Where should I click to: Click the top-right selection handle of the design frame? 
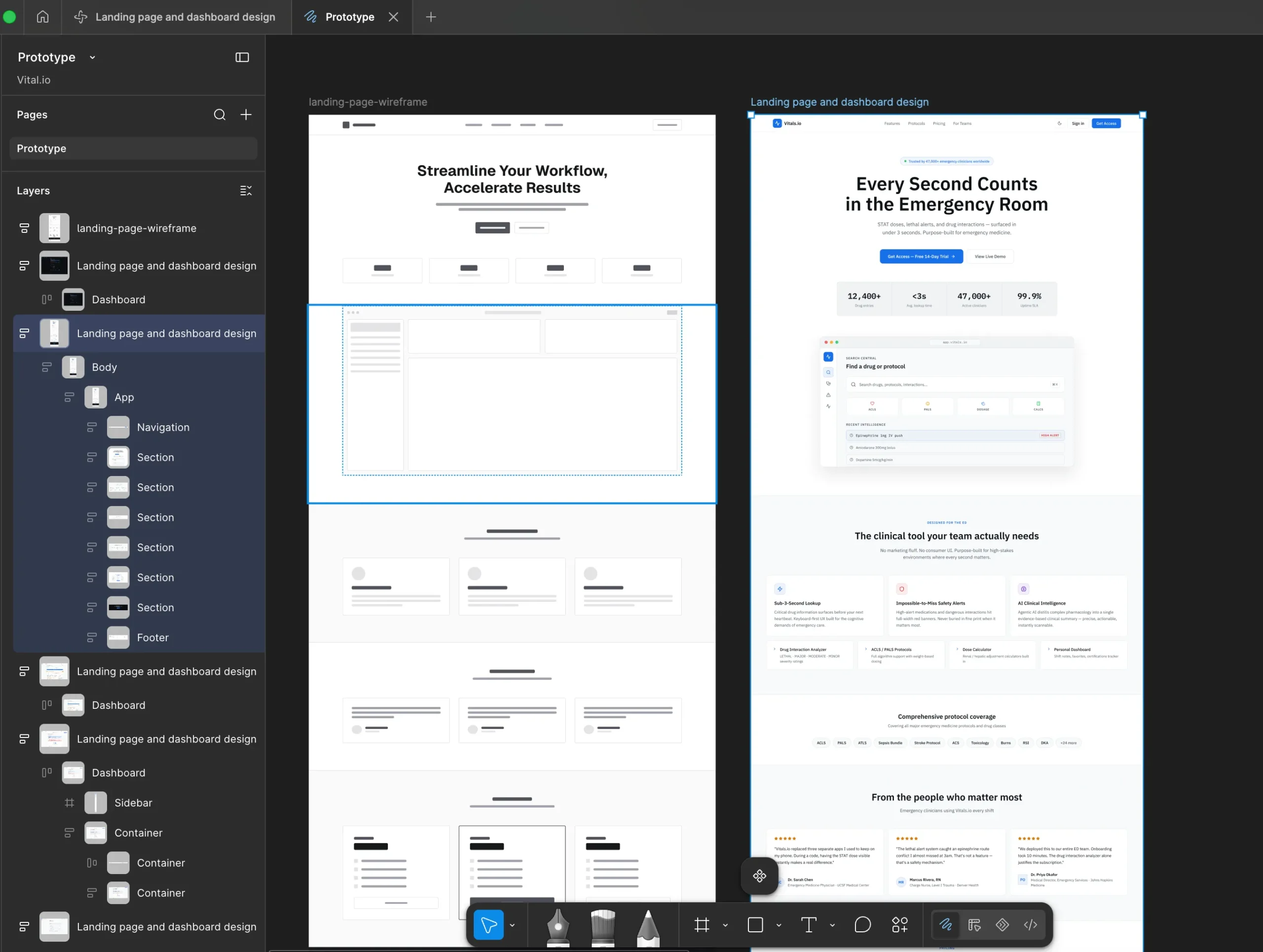tap(1143, 115)
